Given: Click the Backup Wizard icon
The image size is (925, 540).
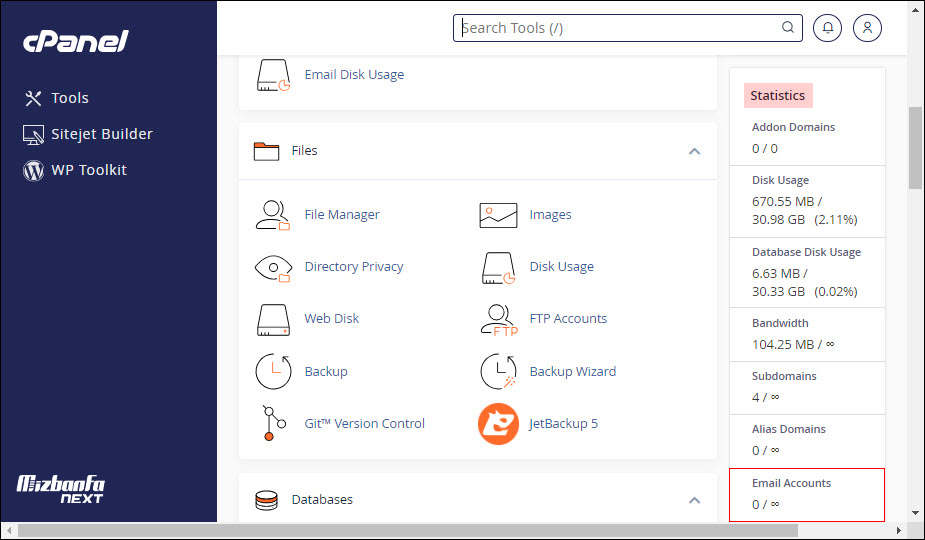Looking at the screenshot, I should pos(498,372).
